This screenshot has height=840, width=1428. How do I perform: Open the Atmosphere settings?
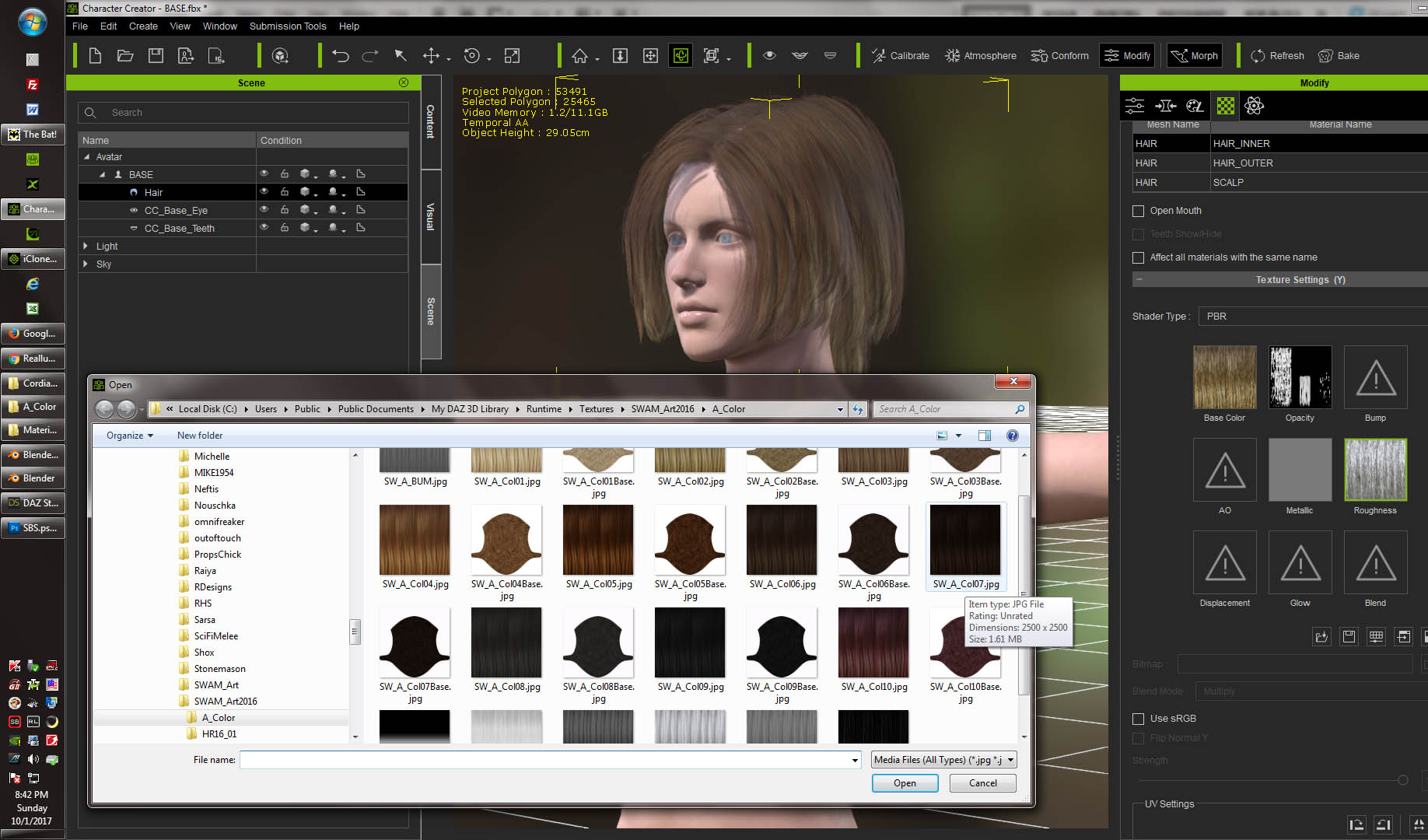(x=981, y=56)
